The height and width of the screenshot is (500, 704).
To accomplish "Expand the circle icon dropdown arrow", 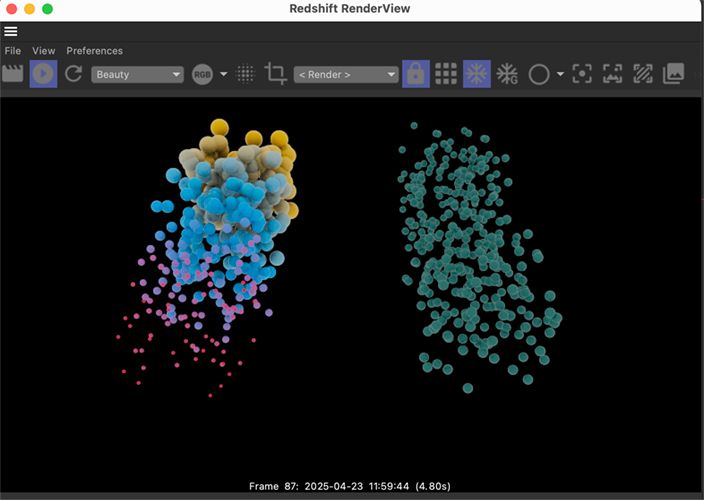I will [560, 74].
